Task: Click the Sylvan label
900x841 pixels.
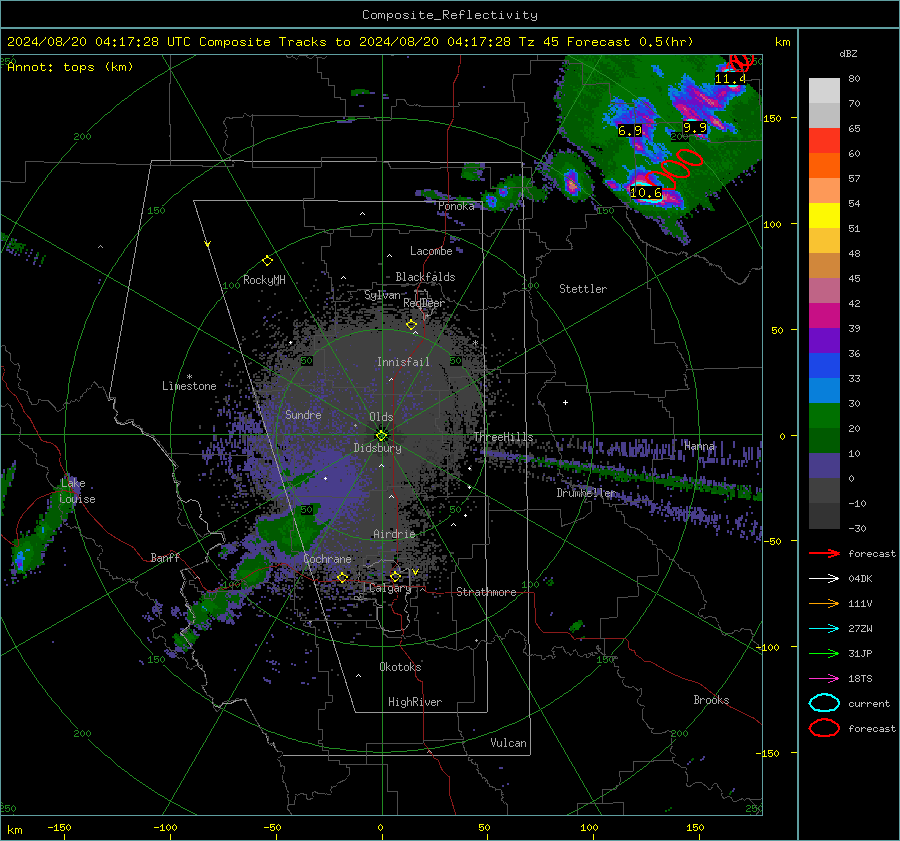Action: (x=382, y=295)
